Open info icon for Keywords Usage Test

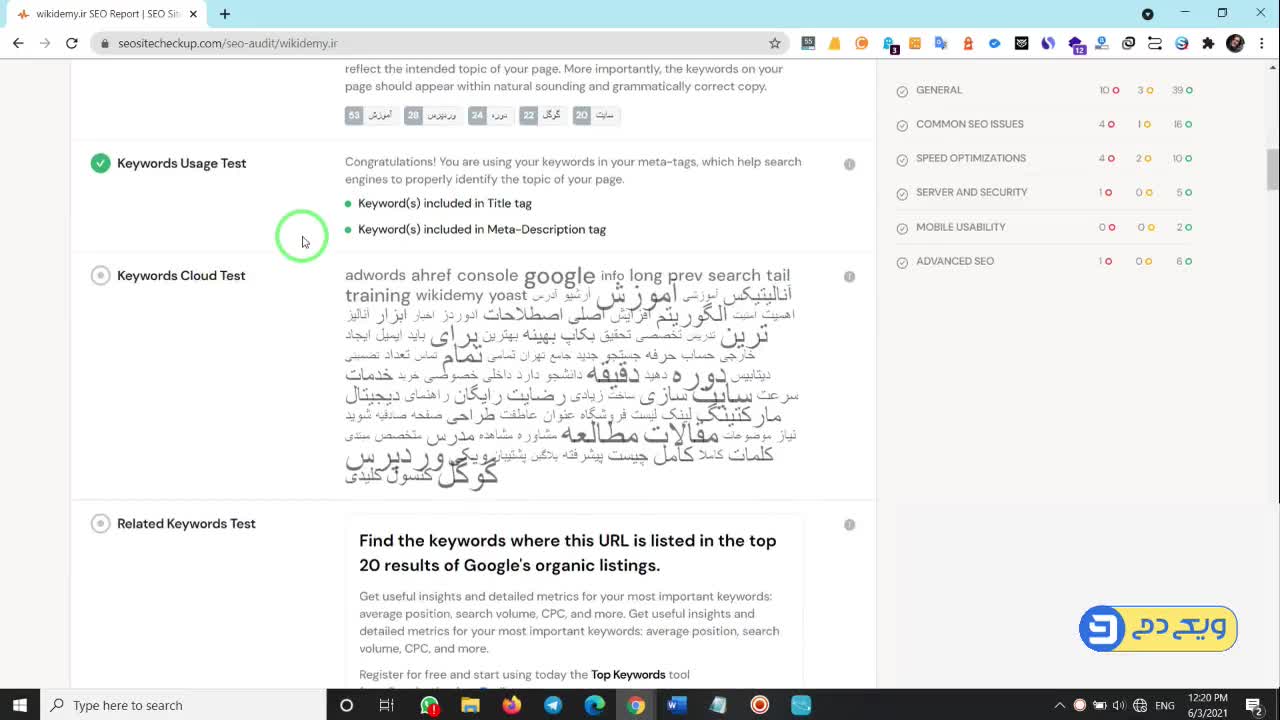coord(849,164)
